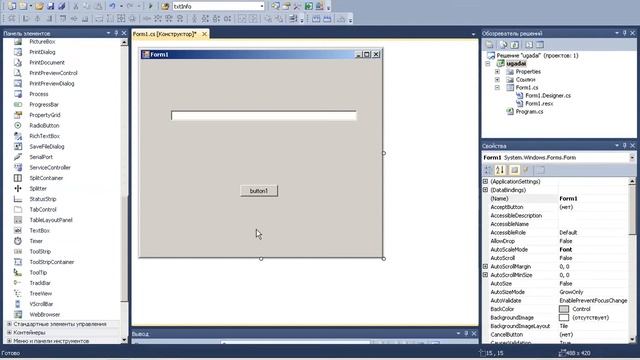Screen dimensions: 640x360
Task: Expand the (DataBindings) property group
Action: 485,190
